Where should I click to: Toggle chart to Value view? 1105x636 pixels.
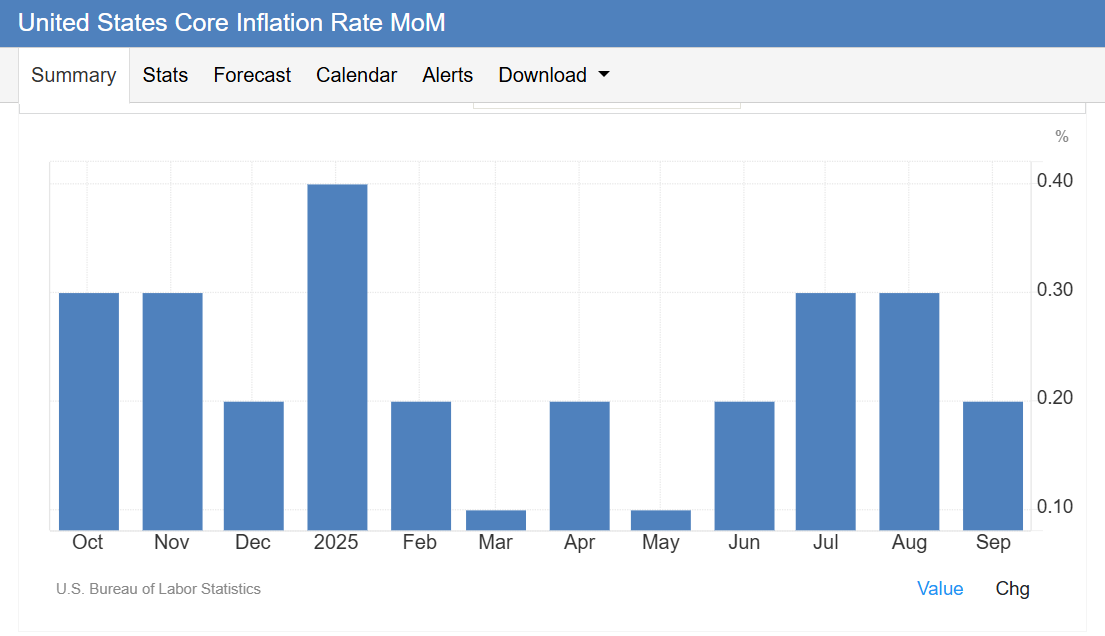(x=939, y=589)
